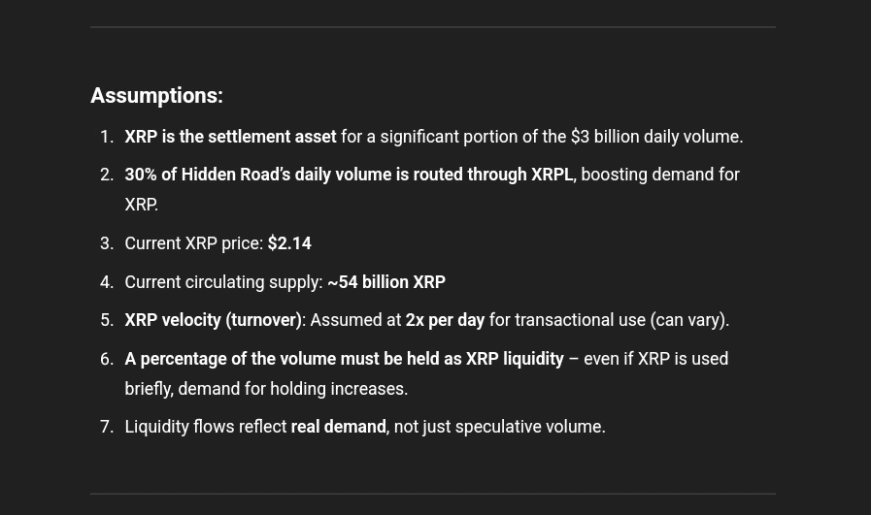This screenshot has height=515, width=873.
Task: Click not just speculative volume text
Action: click(499, 426)
